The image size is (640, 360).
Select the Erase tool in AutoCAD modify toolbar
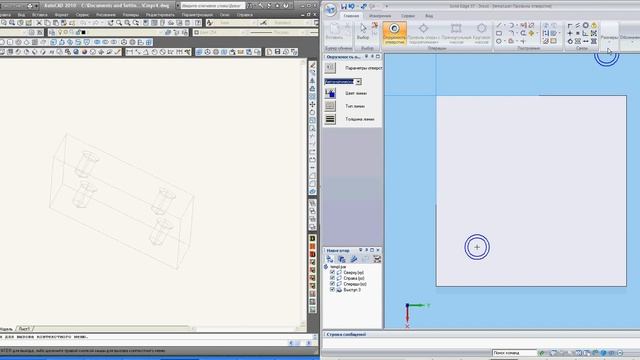(x=312, y=65)
